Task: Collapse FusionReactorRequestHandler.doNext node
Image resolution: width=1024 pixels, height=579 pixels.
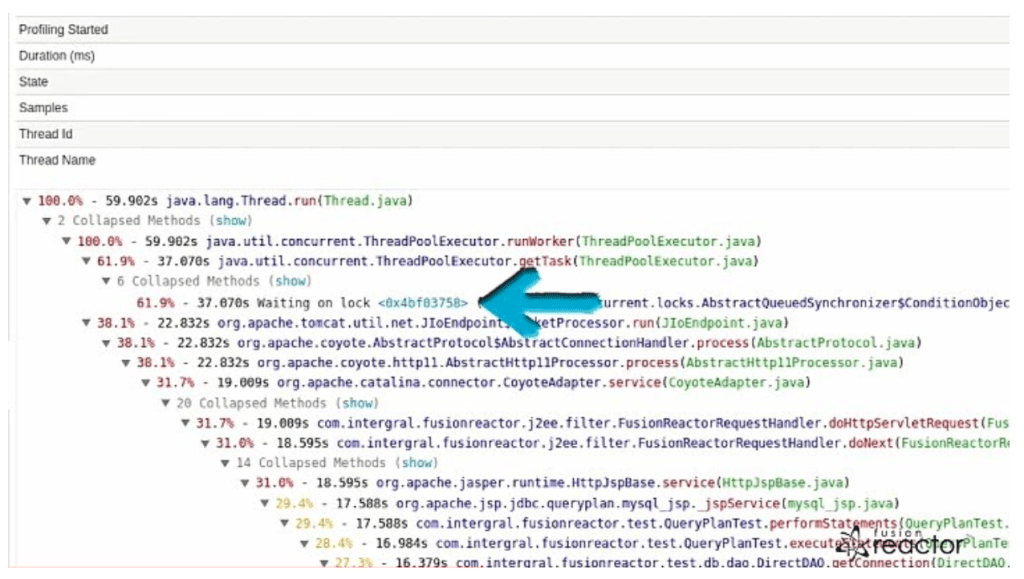Action: pos(206,443)
